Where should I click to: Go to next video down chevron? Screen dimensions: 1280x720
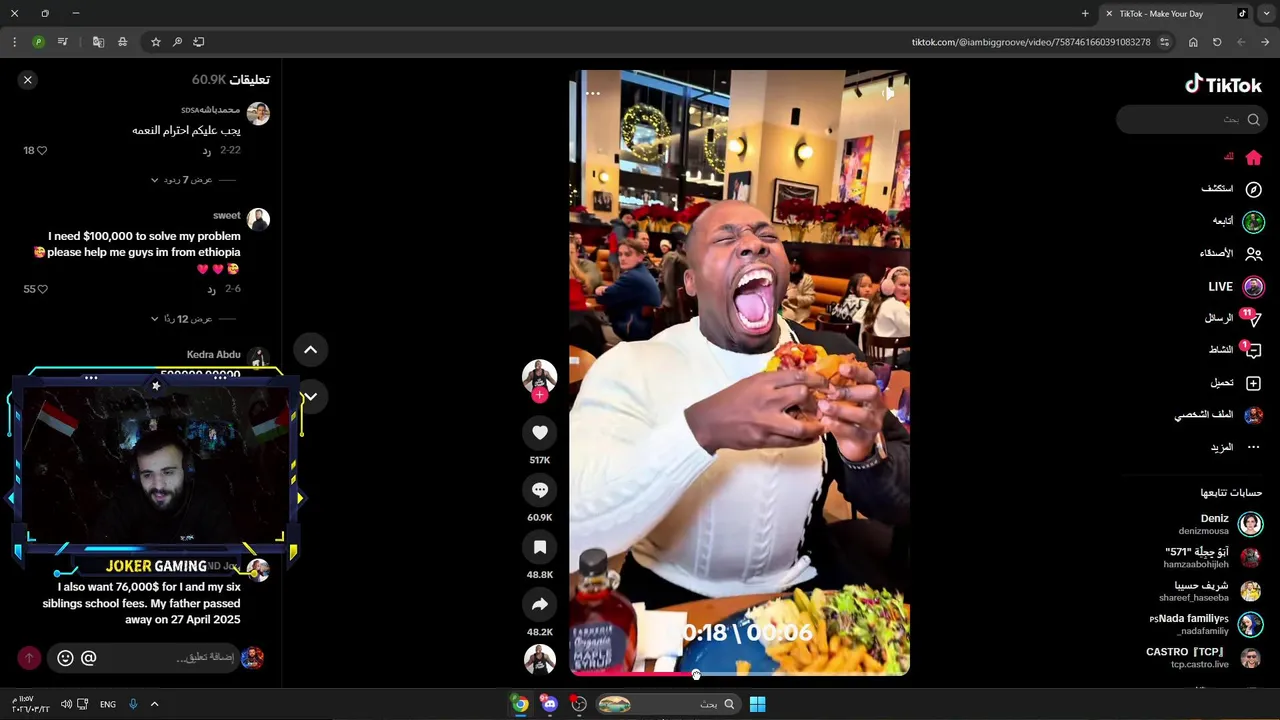310,396
